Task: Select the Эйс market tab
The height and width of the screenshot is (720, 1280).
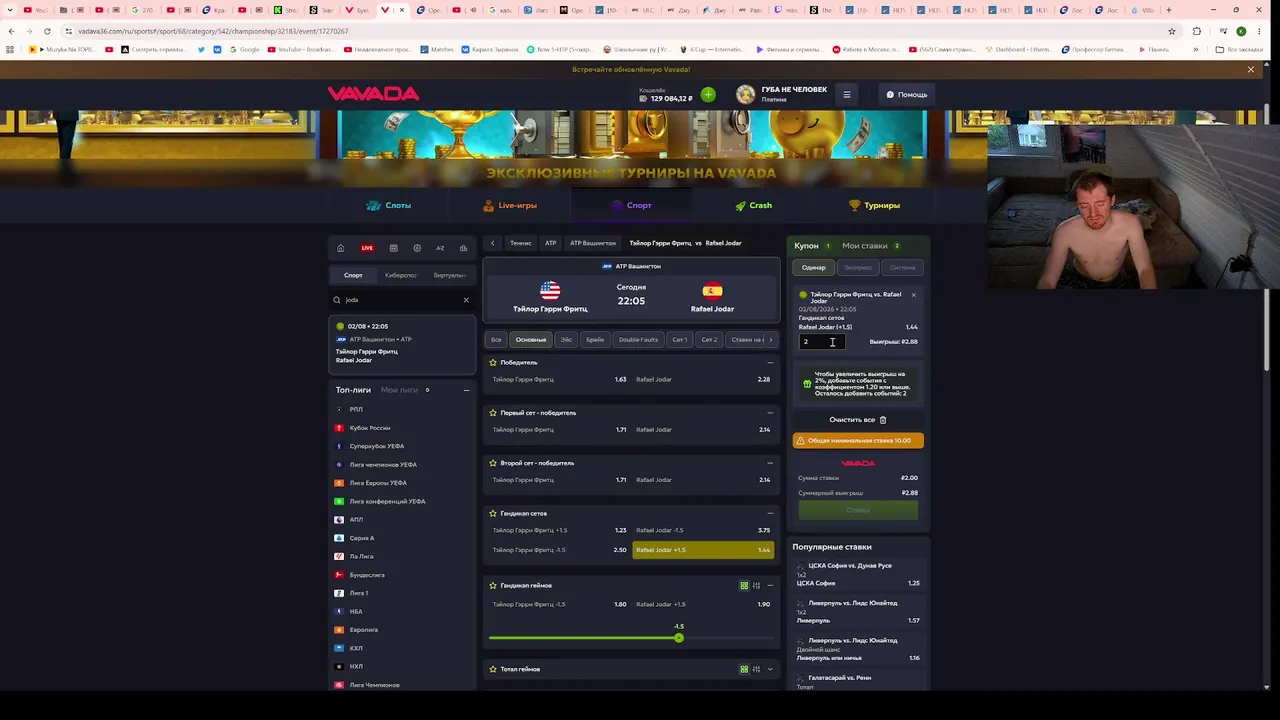Action: (x=566, y=340)
